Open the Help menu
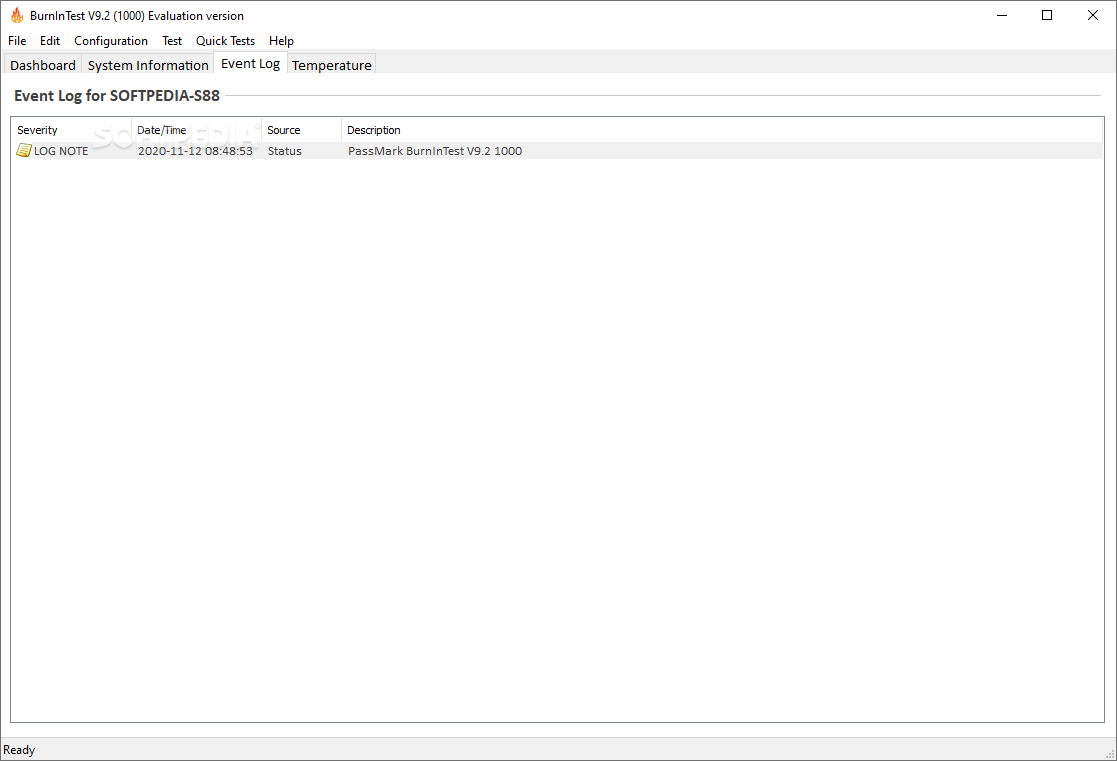This screenshot has height=761, width=1117. [281, 41]
